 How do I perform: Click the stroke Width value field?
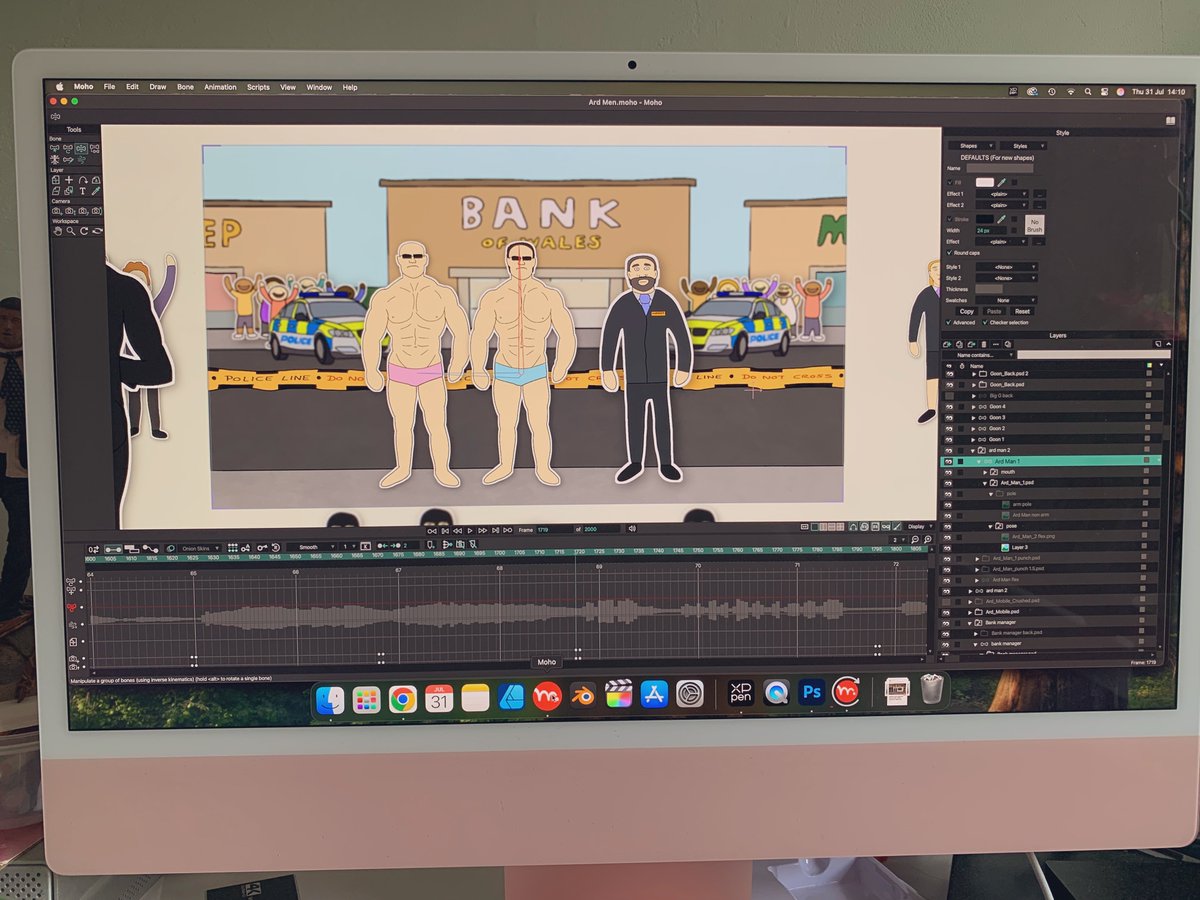coord(991,230)
